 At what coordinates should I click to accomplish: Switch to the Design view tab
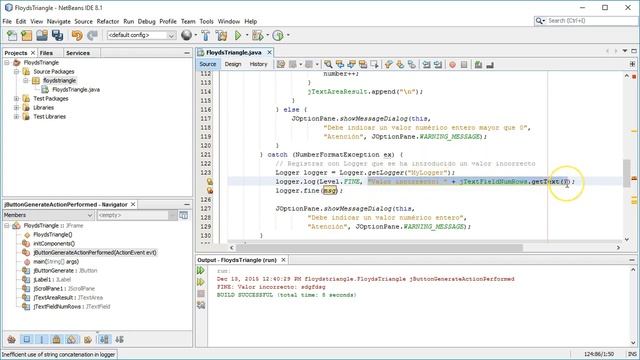(233, 64)
